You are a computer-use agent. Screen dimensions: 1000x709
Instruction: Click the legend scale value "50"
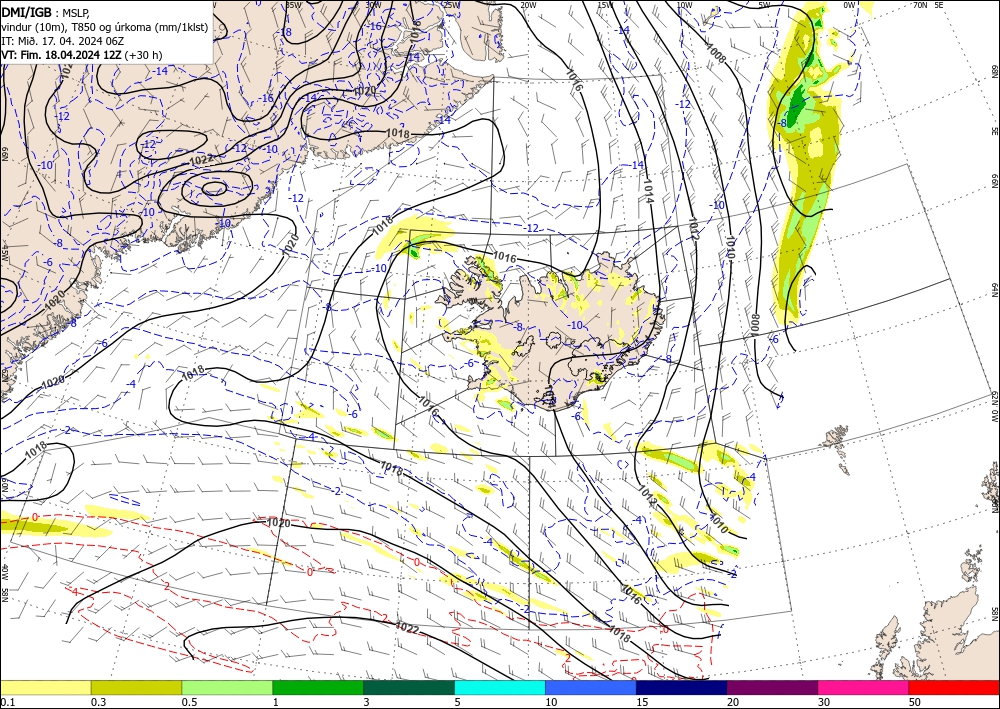click(x=916, y=702)
